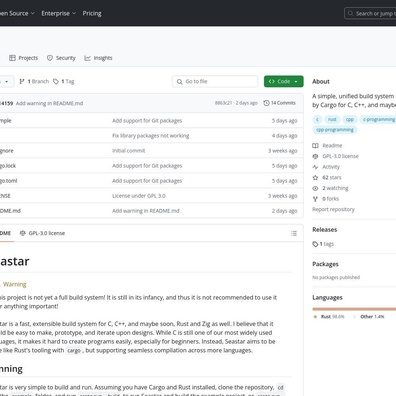The width and height of the screenshot is (396, 396).
Task: Click the tag icon beside 1 Tag
Action: coord(56,81)
